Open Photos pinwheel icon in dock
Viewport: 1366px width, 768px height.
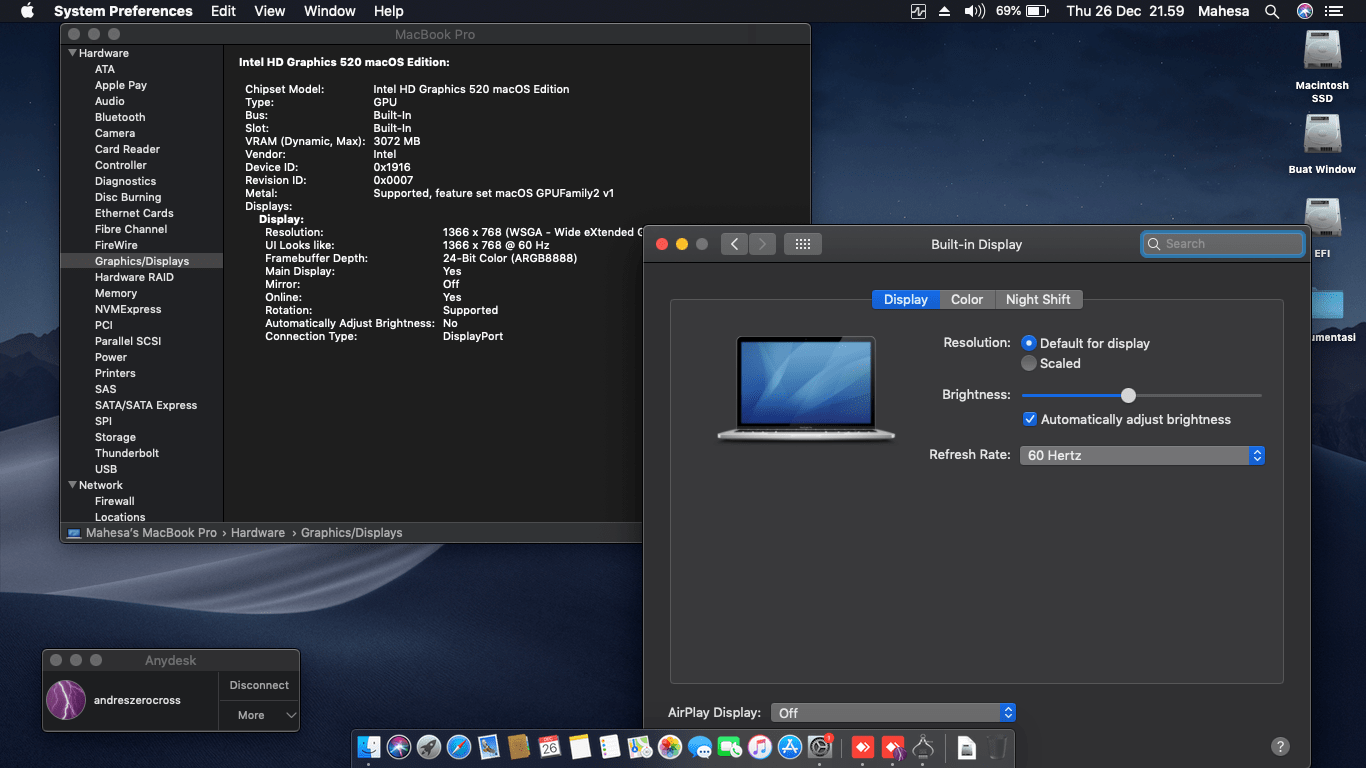point(670,746)
